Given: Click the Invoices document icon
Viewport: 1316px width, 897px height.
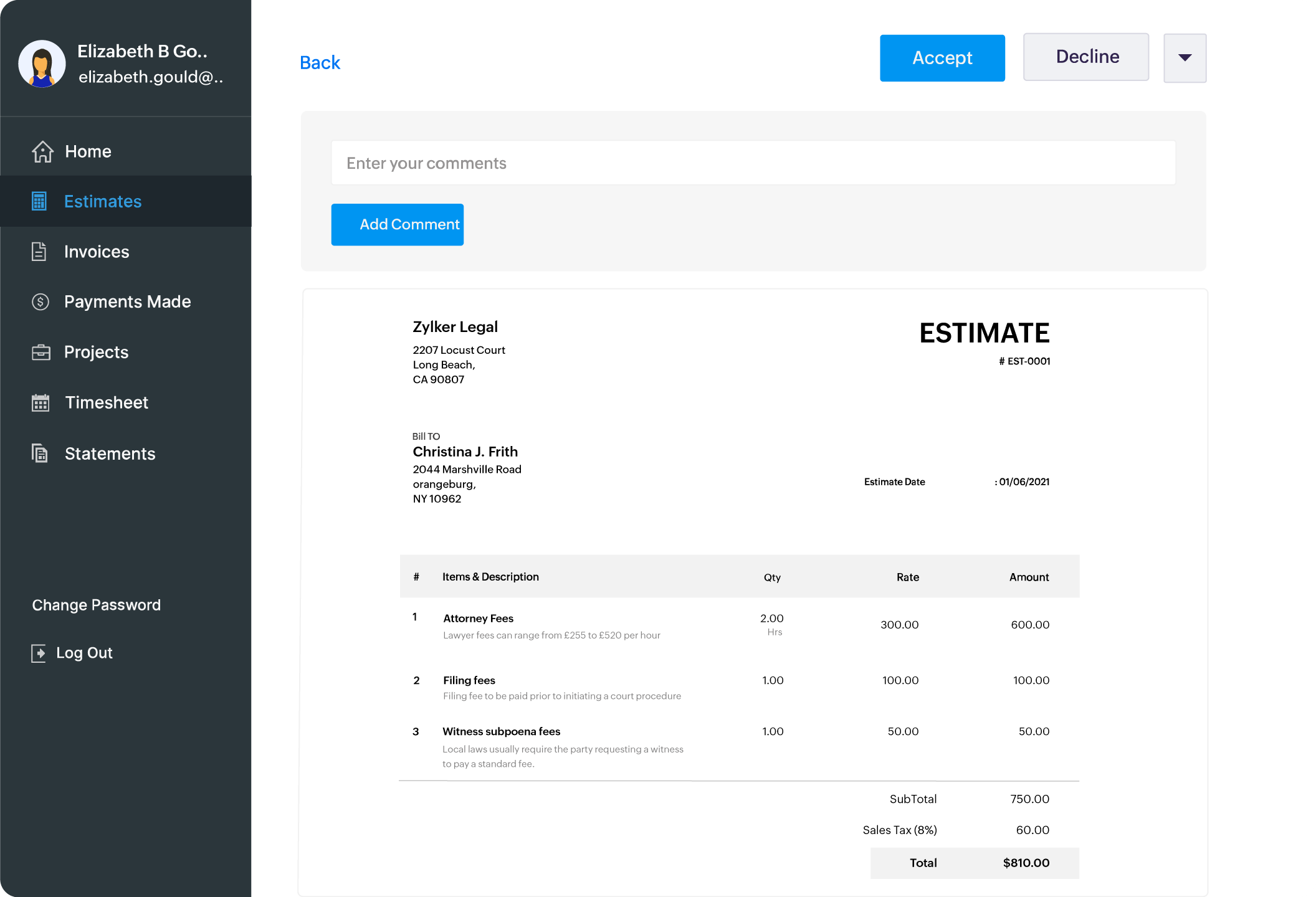Looking at the screenshot, I should pyautogui.click(x=40, y=252).
